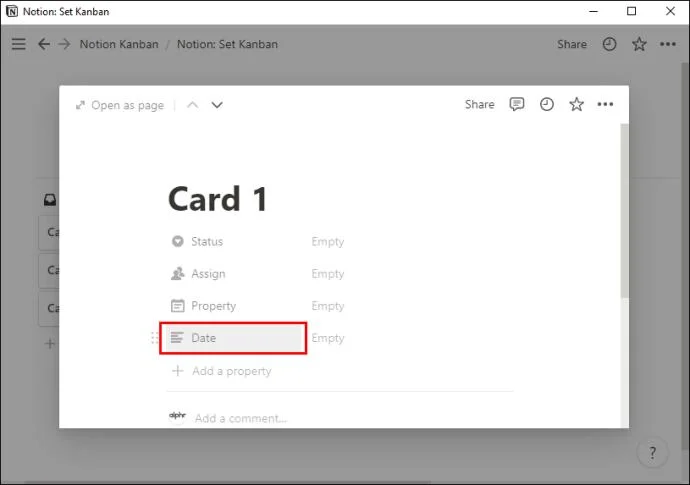Go to previous card with up chevron
This screenshot has width=690, height=485.
click(x=192, y=105)
